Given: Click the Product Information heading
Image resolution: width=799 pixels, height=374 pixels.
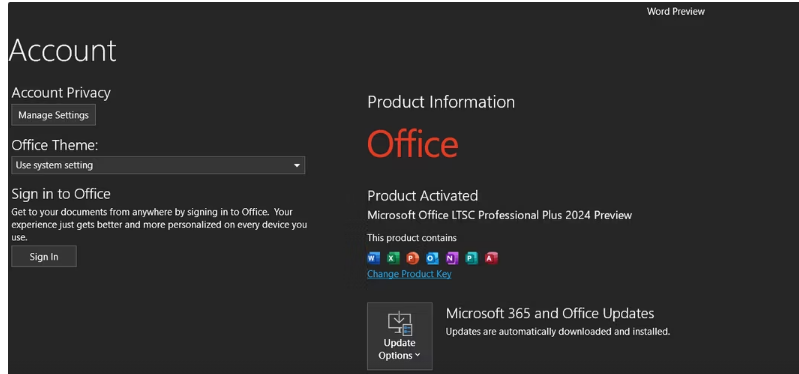Looking at the screenshot, I should click(x=441, y=102).
